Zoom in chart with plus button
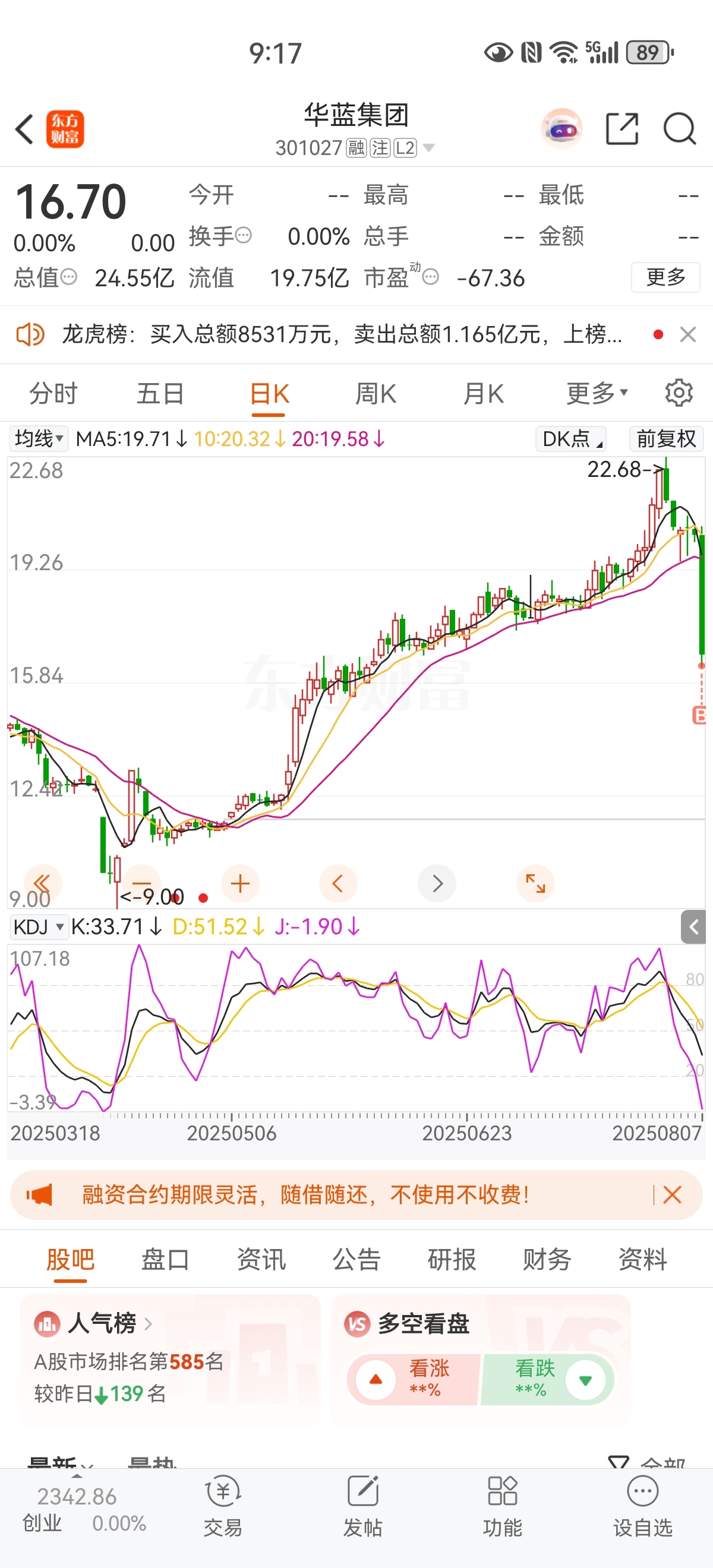The height and width of the screenshot is (1568, 713). [x=240, y=883]
